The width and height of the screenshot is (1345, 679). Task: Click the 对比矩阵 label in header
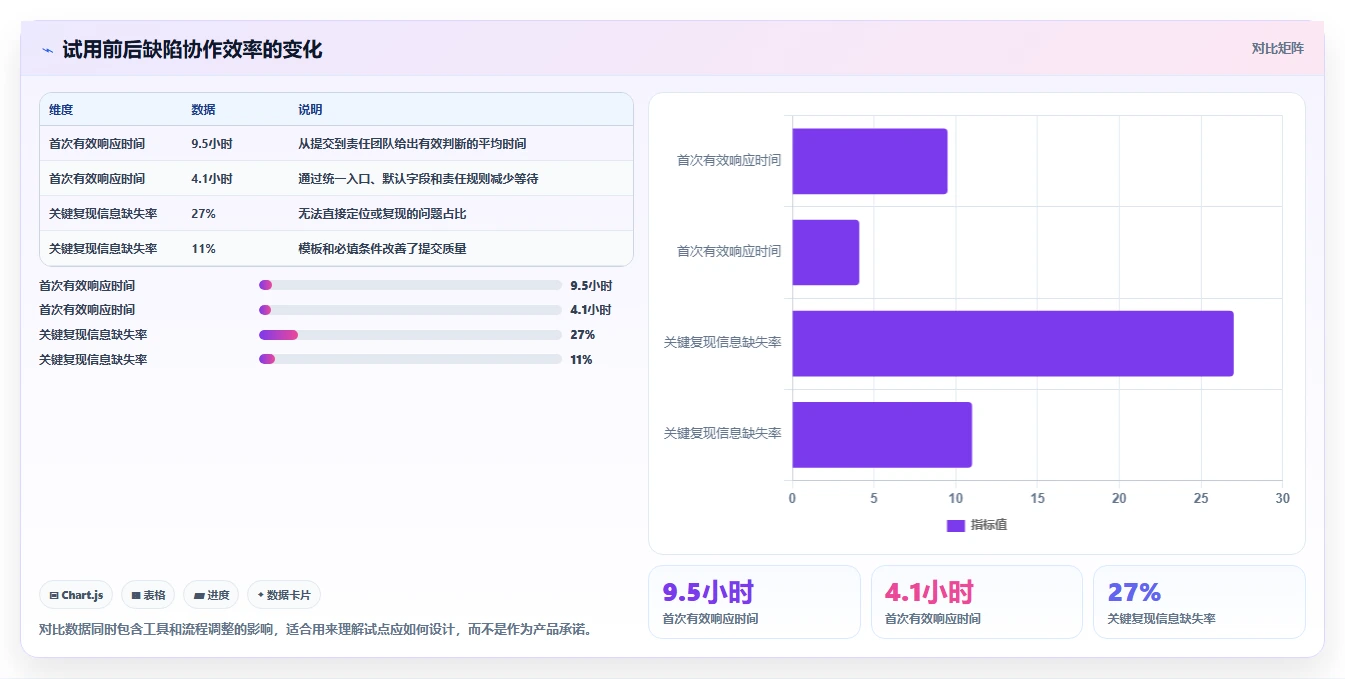coord(1277,48)
